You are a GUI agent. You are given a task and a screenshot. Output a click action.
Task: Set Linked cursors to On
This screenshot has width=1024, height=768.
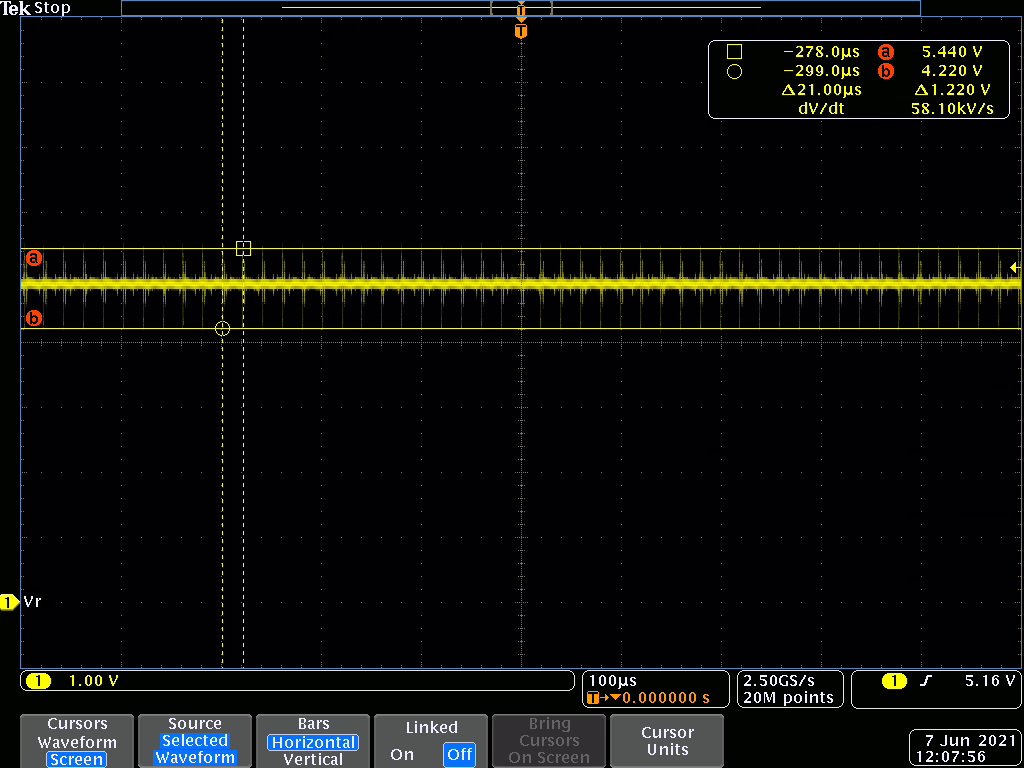point(402,754)
